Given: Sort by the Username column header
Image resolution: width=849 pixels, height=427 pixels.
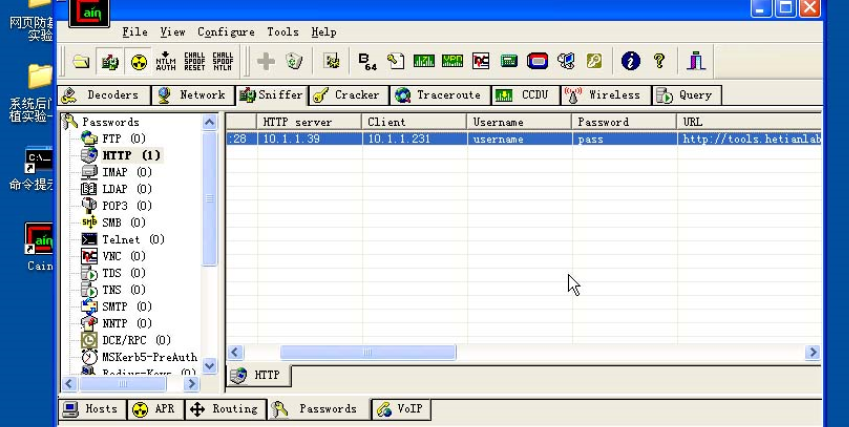Looking at the screenshot, I should [x=519, y=122].
